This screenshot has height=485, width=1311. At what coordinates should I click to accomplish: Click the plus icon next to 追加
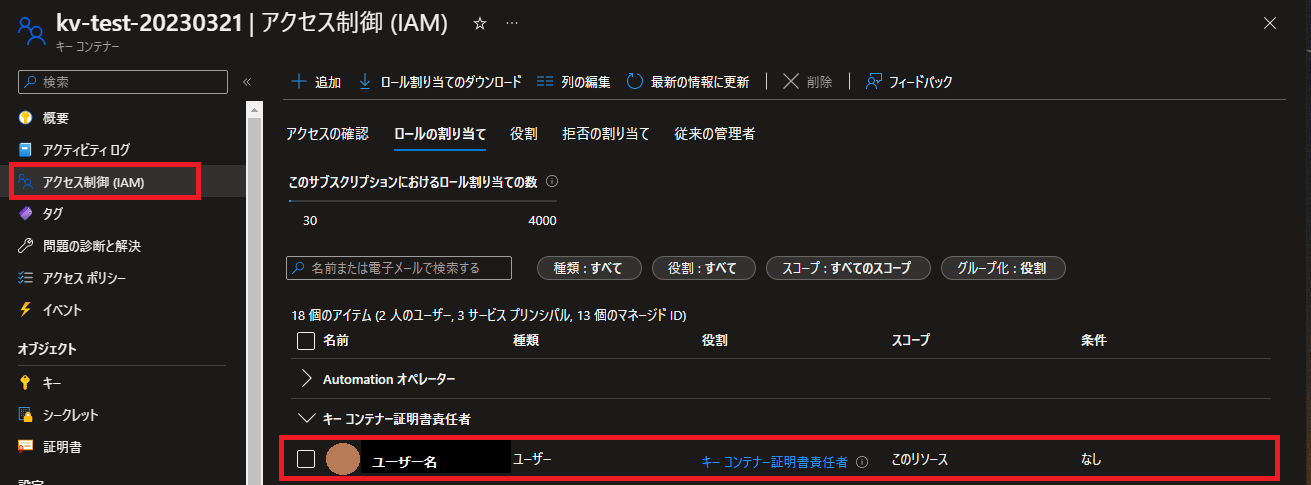pyautogui.click(x=298, y=82)
